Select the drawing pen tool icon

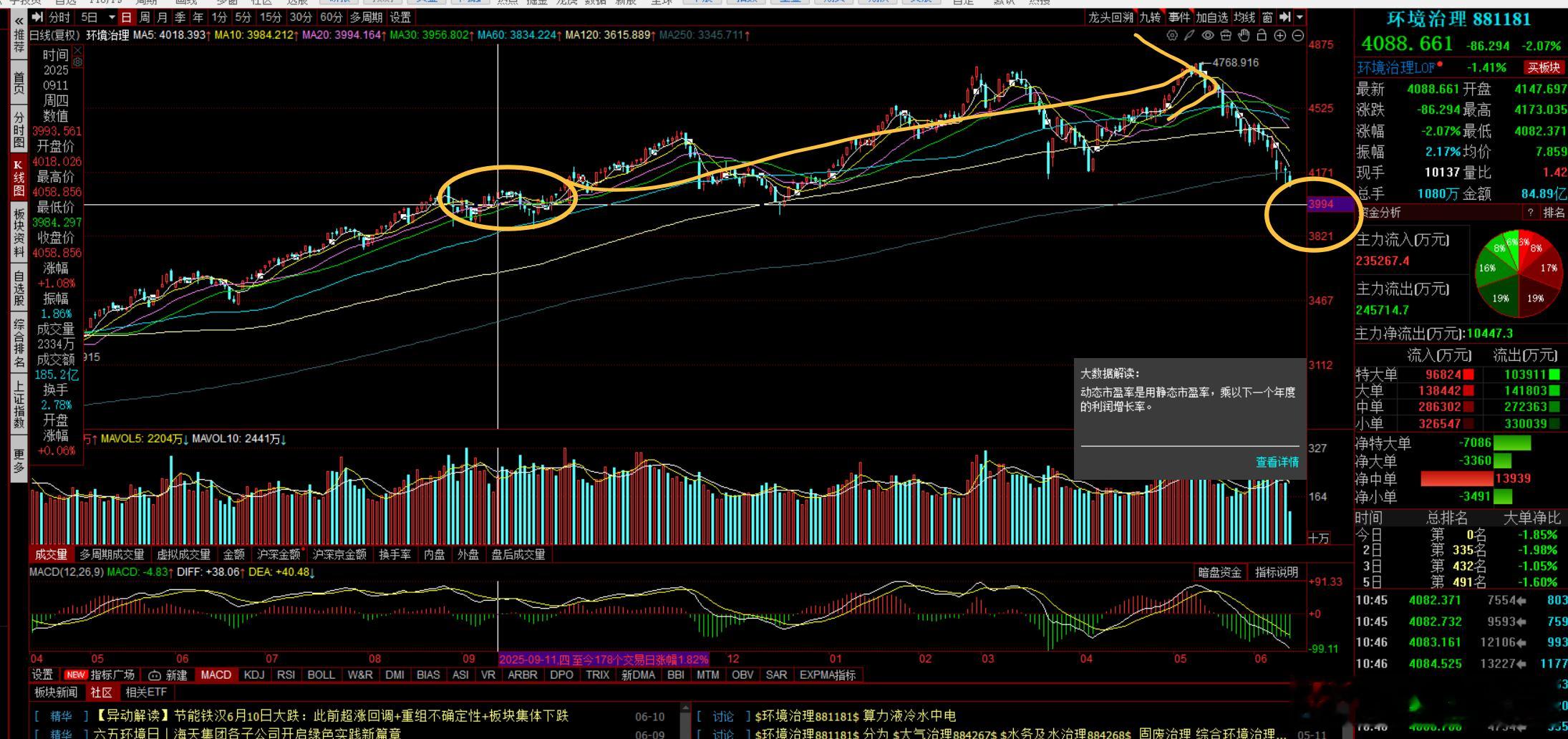1189,35
